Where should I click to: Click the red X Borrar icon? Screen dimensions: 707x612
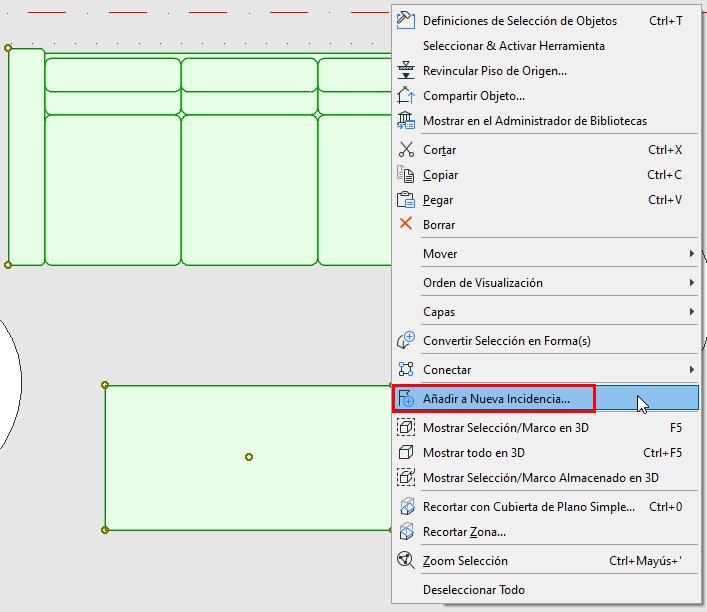406,224
